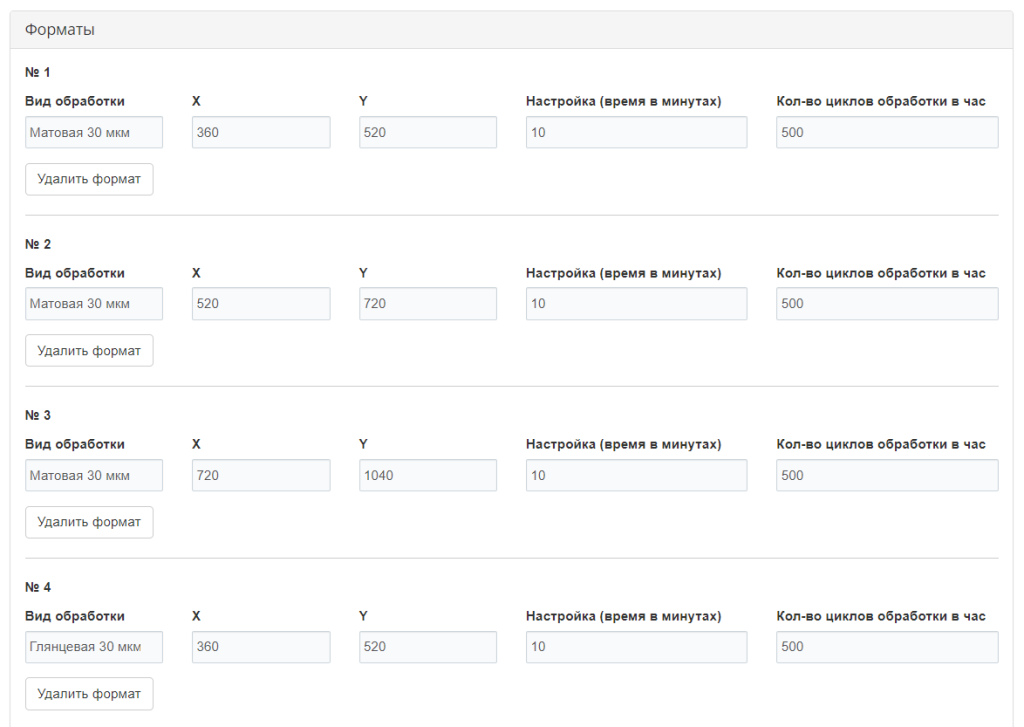Select Y field showing 720 in format № 2
Image resolution: width=1024 pixels, height=727 pixels.
[x=428, y=304]
